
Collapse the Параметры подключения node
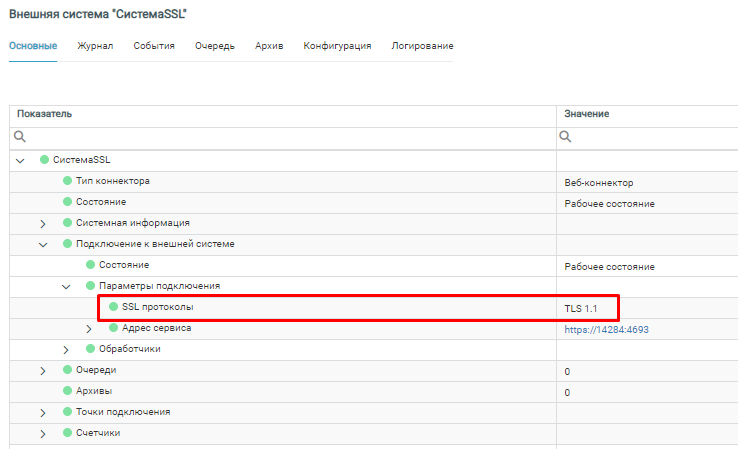pyautogui.click(x=66, y=286)
